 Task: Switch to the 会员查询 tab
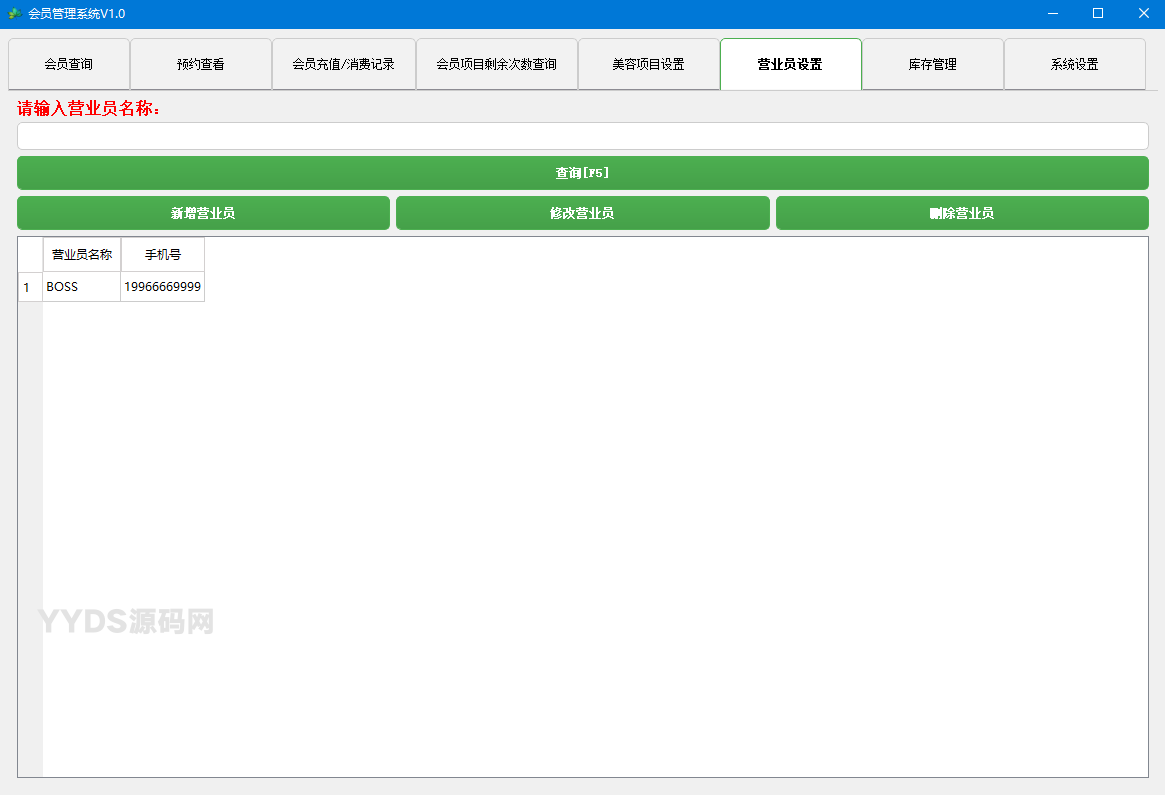coord(67,63)
